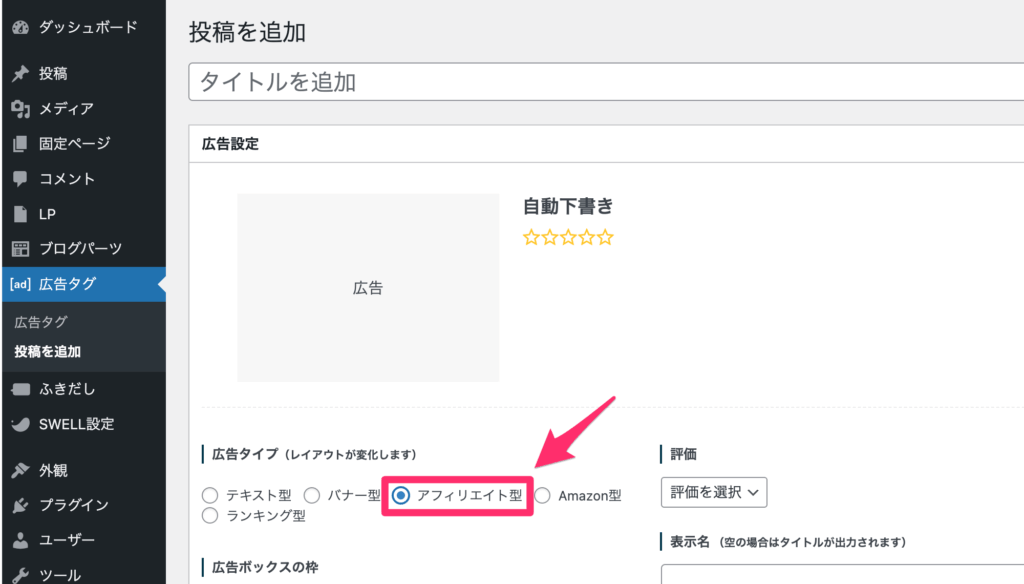
Task: Open the 評価を選択 dropdown
Action: click(713, 492)
